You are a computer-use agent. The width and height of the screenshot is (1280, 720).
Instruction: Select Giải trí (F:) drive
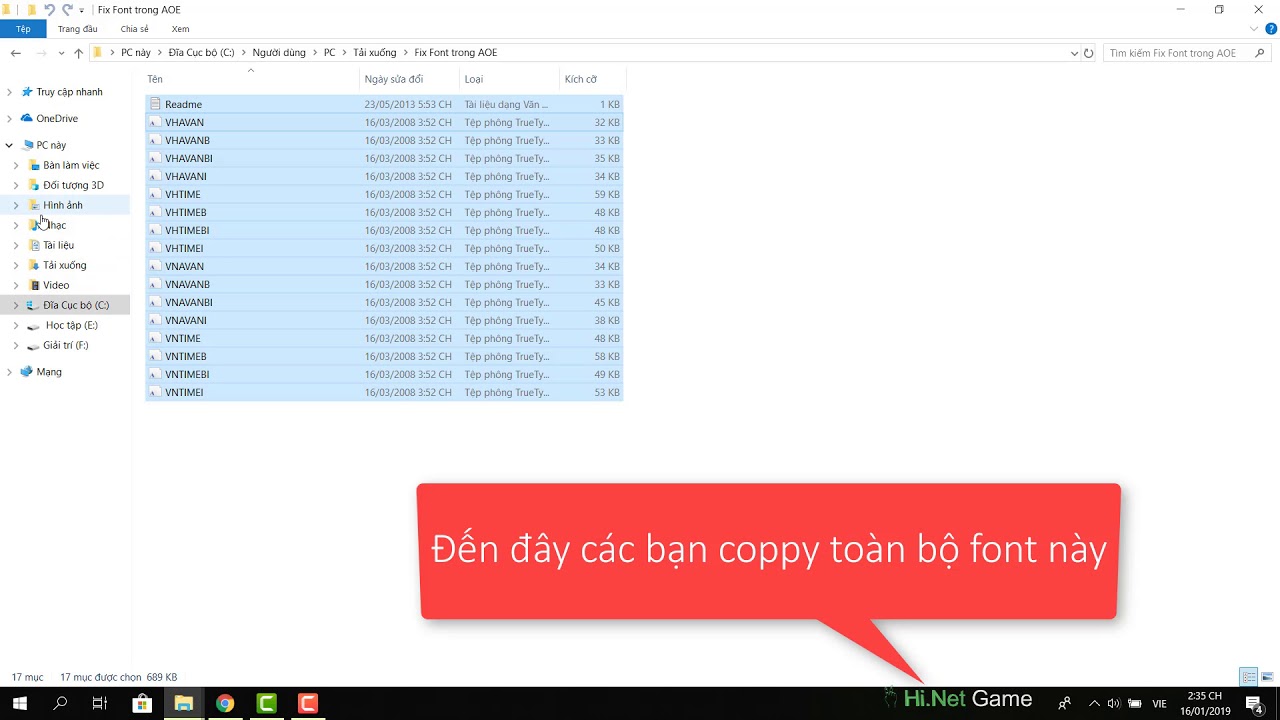[65, 345]
